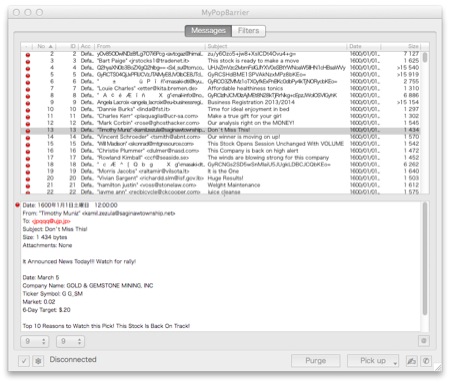Click the pencil edit icon button
Screen dimensions: 450x383
(x=412, y=361)
